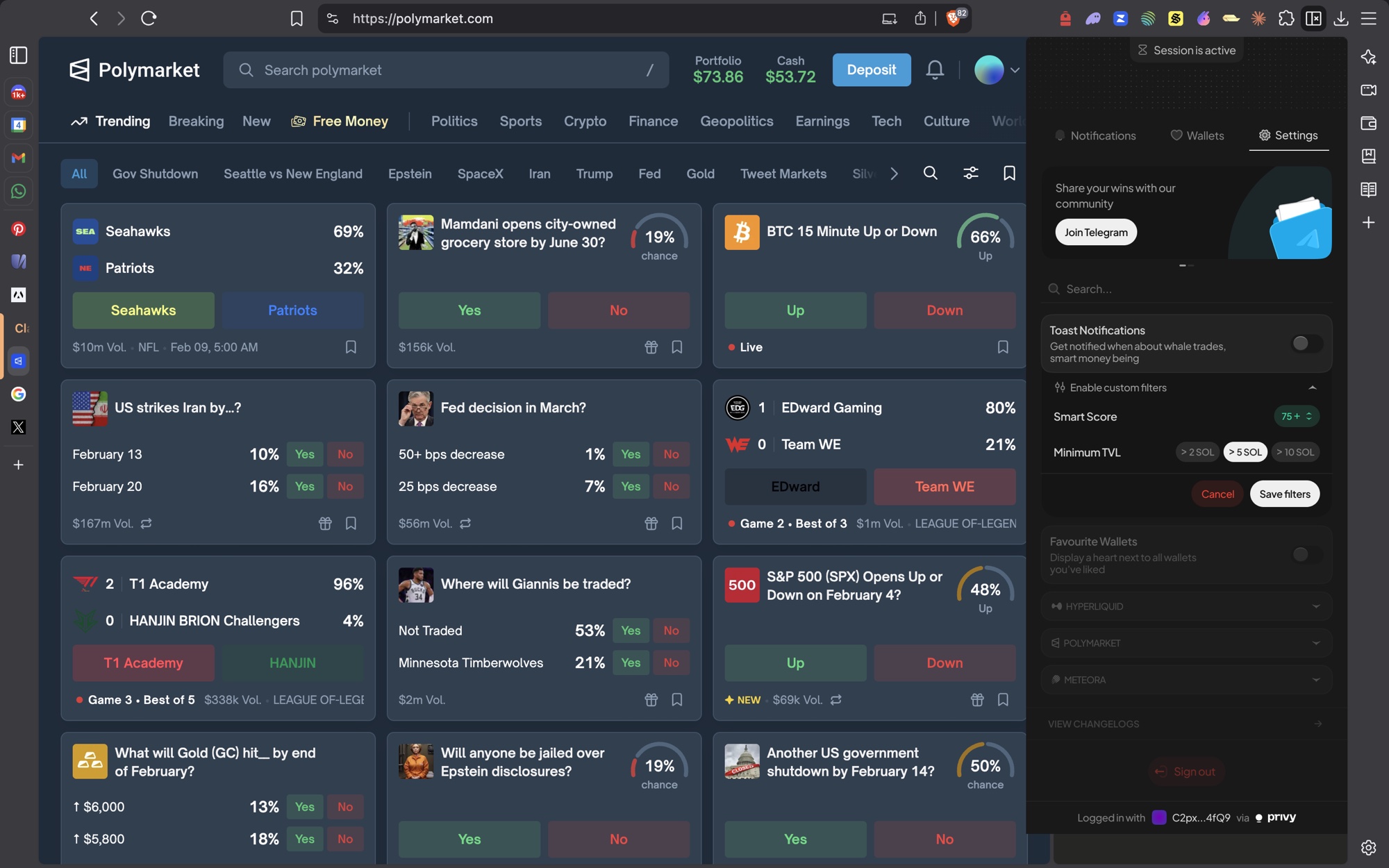
Task: Open the market filter sliders icon
Action: pos(970,173)
